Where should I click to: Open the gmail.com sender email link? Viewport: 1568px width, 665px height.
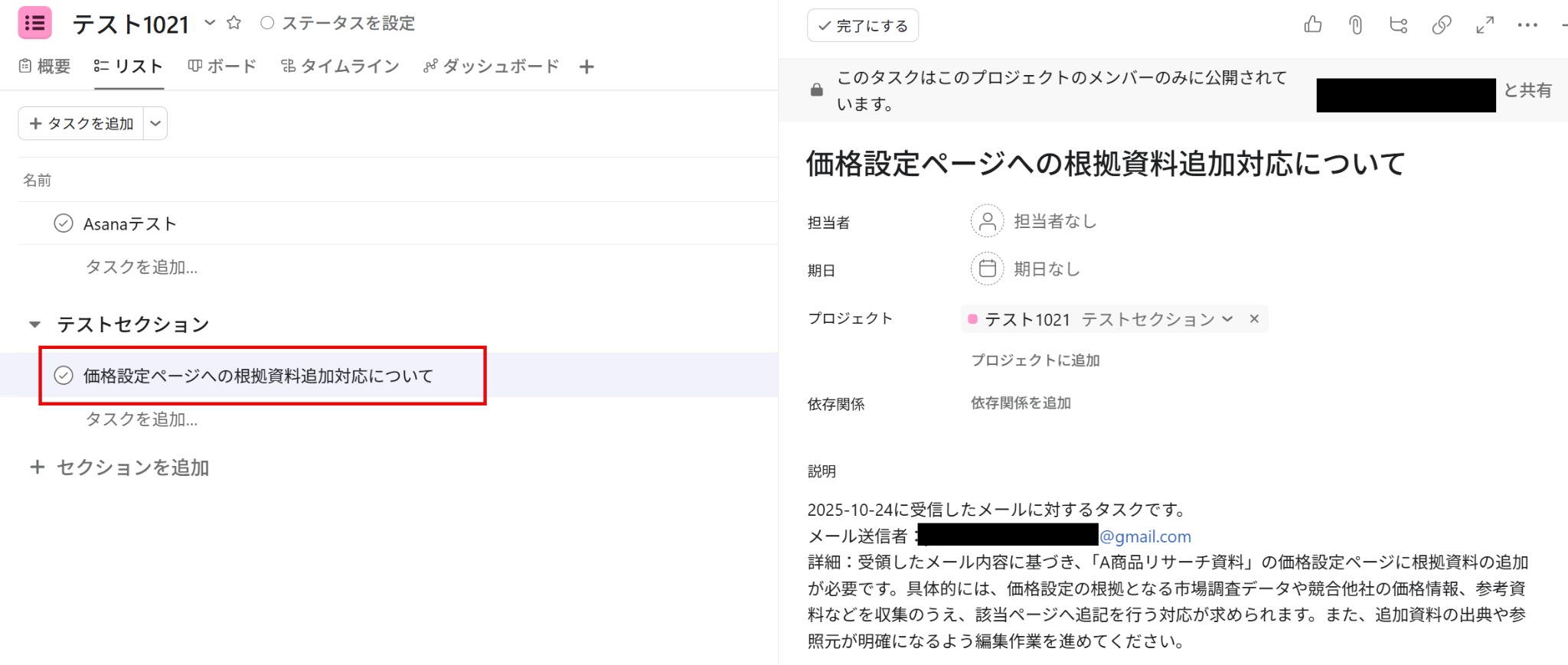point(1145,536)
